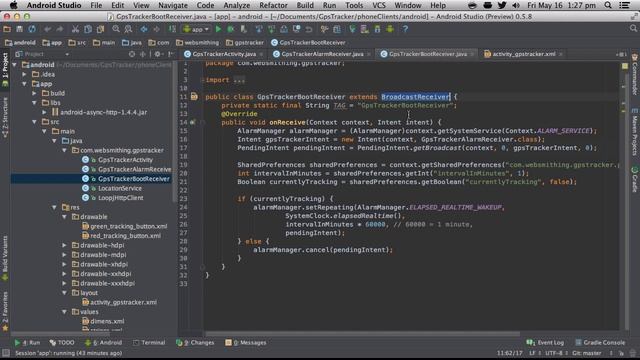
Task: Click Search Everywhere magnifier at top right
Action: [633, 29]
